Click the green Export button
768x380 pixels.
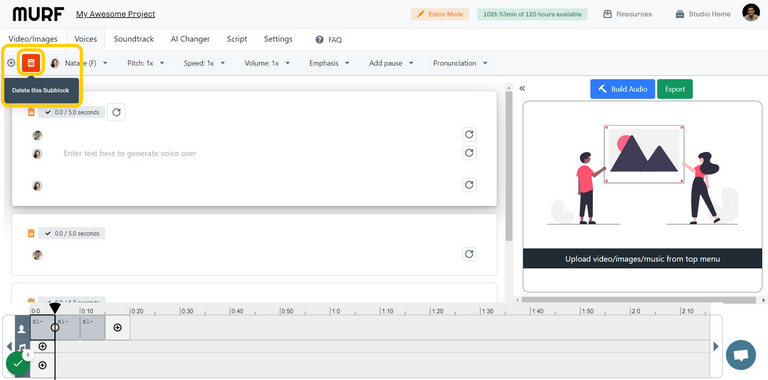point(675,89)
